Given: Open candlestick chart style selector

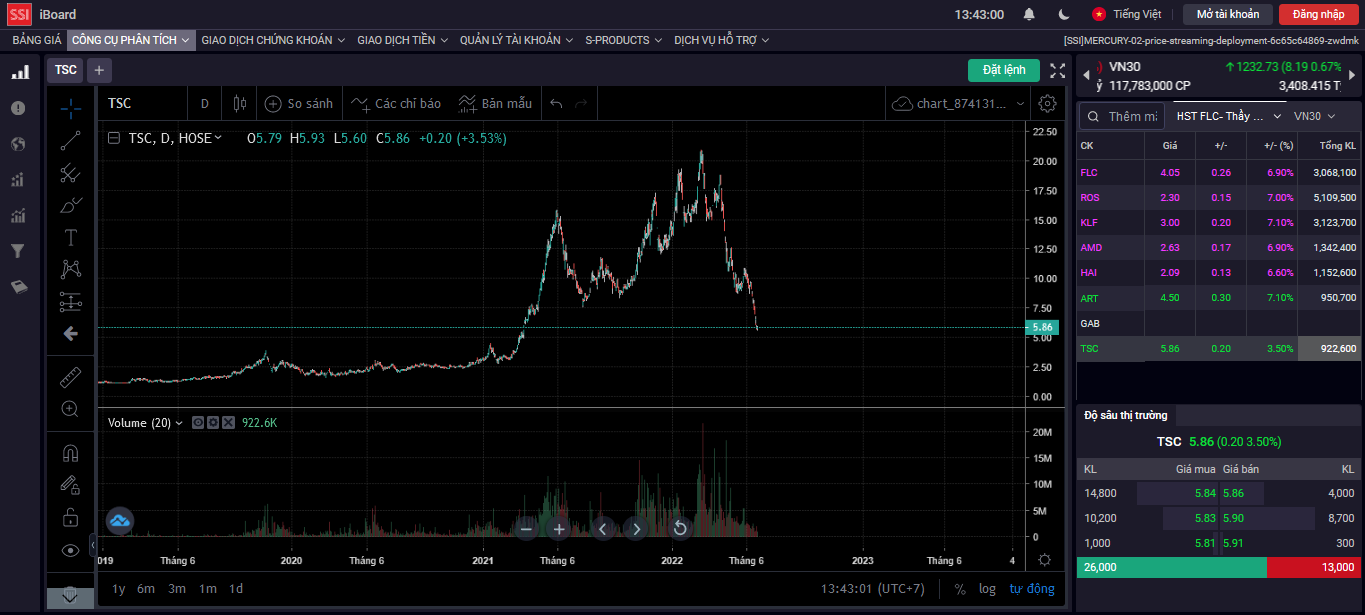Looking at the screenshot, I should (239, 103).
